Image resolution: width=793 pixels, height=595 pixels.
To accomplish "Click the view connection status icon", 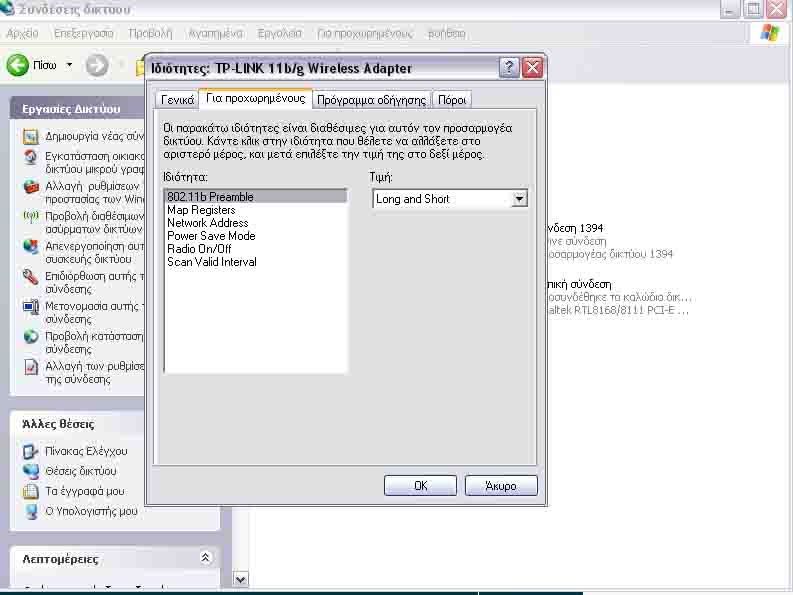I will tap(30, 336).
